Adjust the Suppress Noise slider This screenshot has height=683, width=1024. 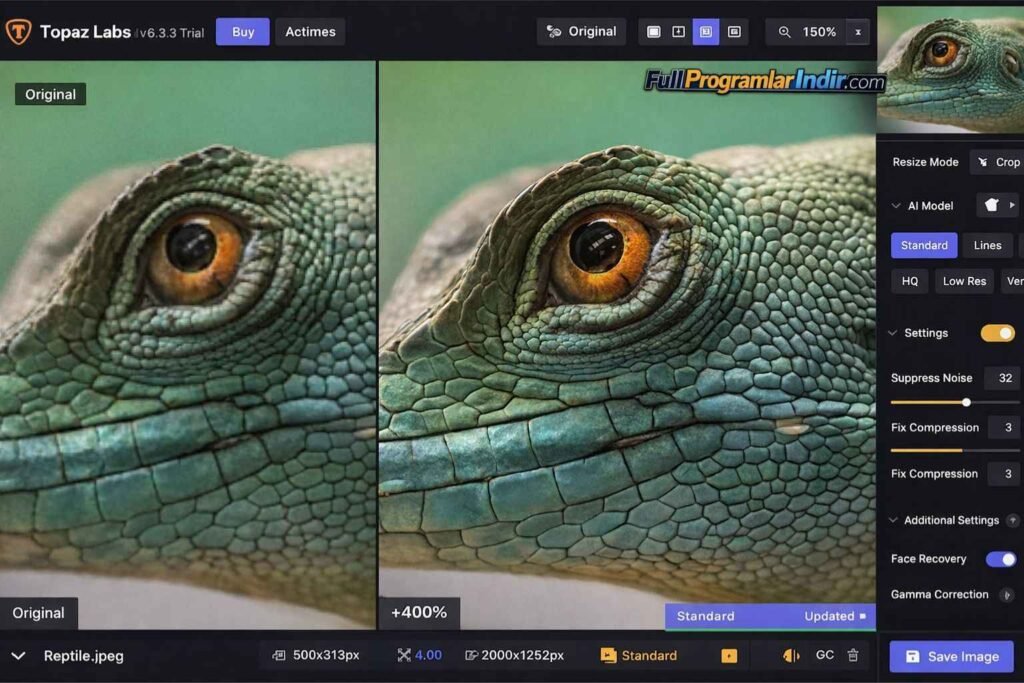(x=966, y=403)
